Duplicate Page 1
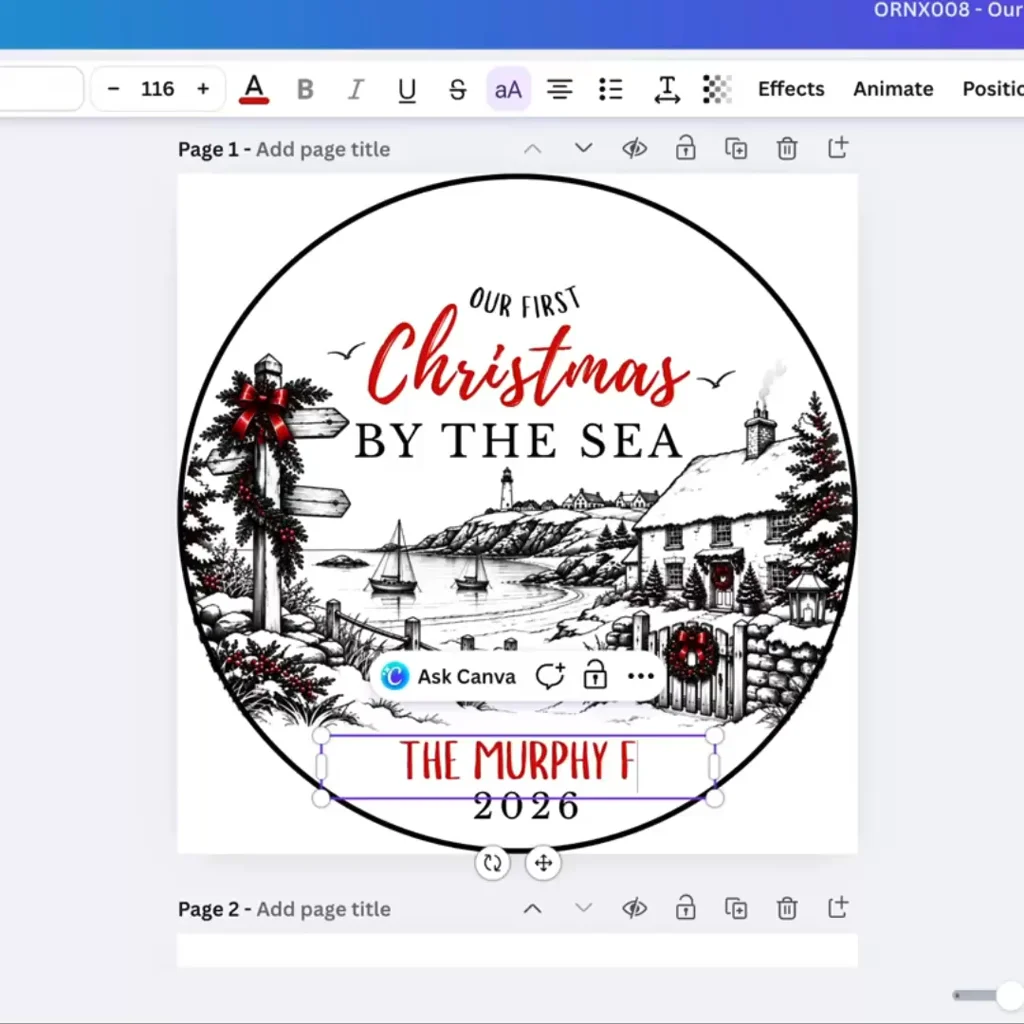Viewport: 1024px width, 1024px height. coord(736,149)
